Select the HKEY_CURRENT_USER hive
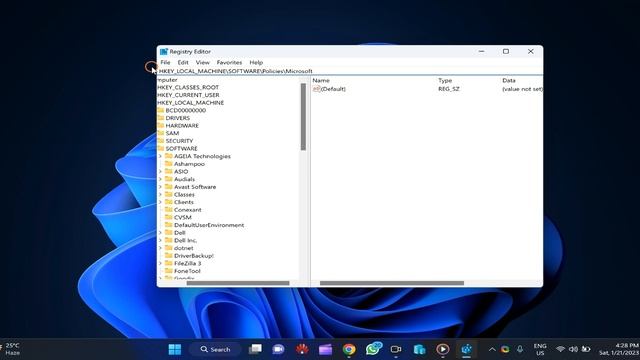 pyautogui.click(x=188, y=95)
